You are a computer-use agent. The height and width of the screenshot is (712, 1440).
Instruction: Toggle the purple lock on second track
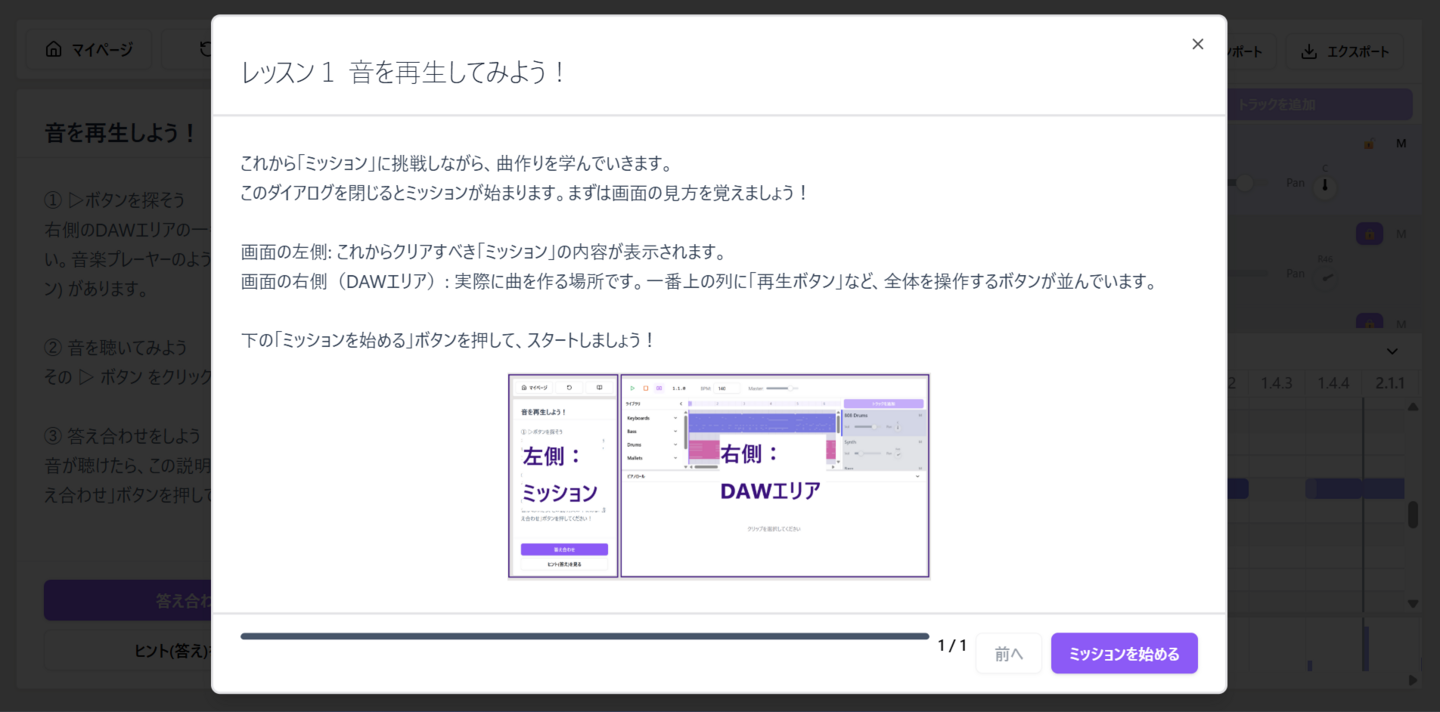point(1369,234)
